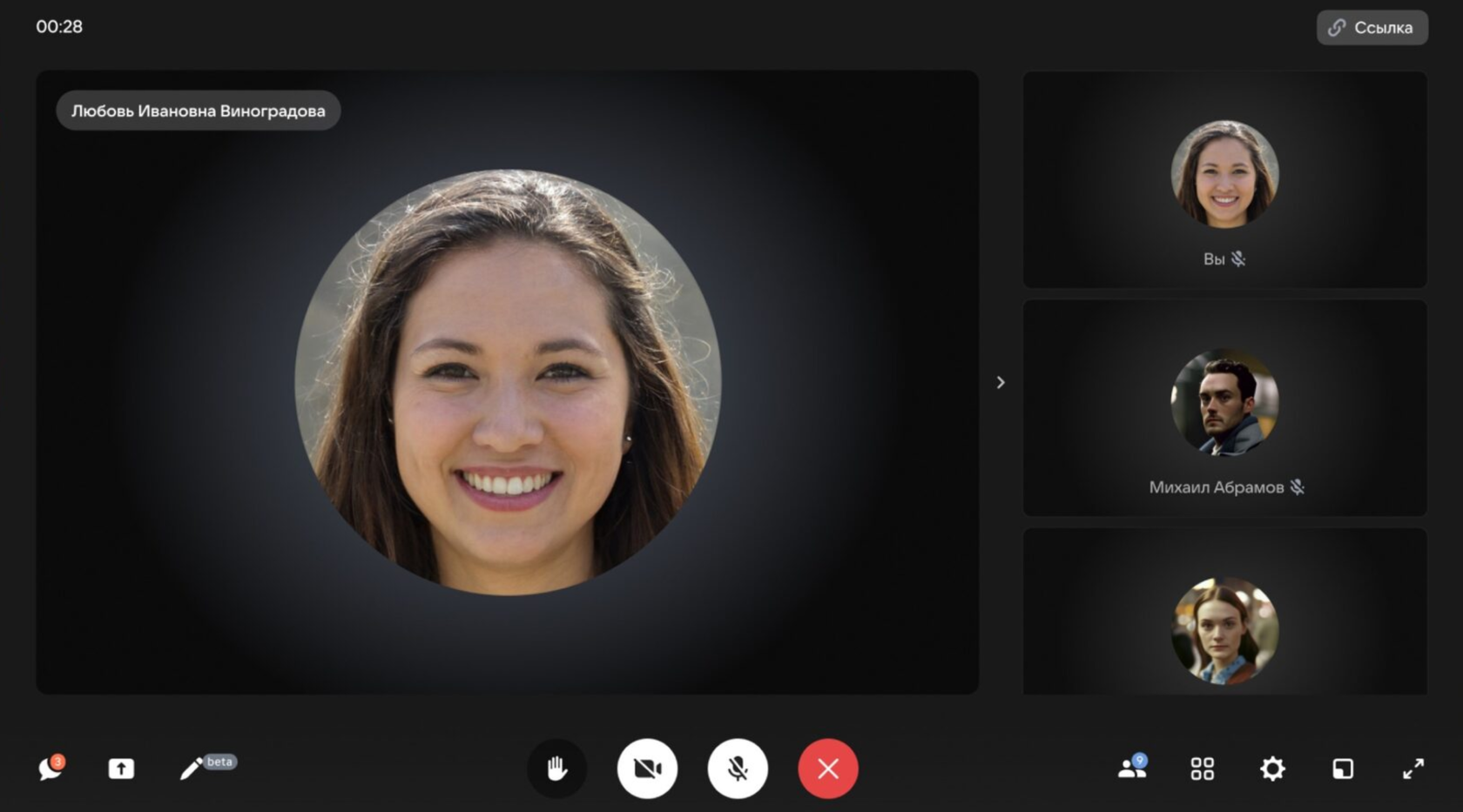Toggle the camera on or off
The image size is (1463, 812).
pyautogui.click(x=647, y=768)
